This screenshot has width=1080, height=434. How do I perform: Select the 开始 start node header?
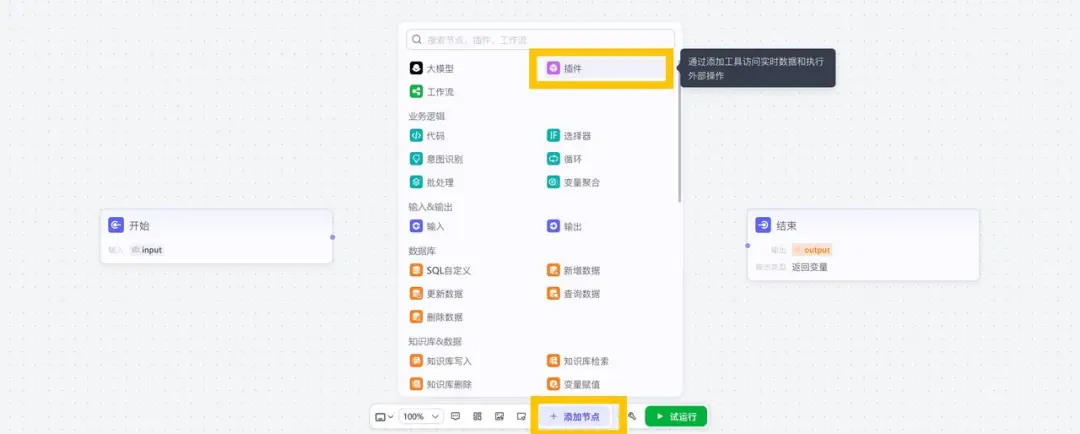216,225
